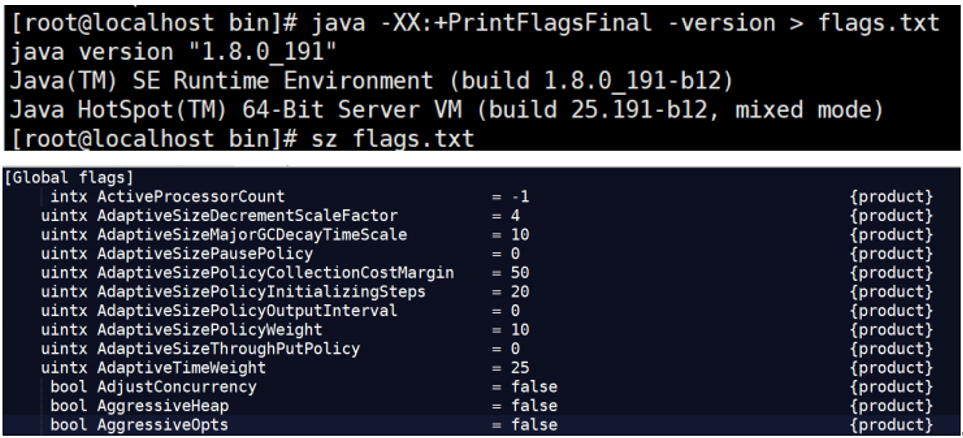Click the AdaptiveSizeThroughPutPolicy flag
Screen dimensions: 963x438
pyautogui.click(x=228, y=349)
